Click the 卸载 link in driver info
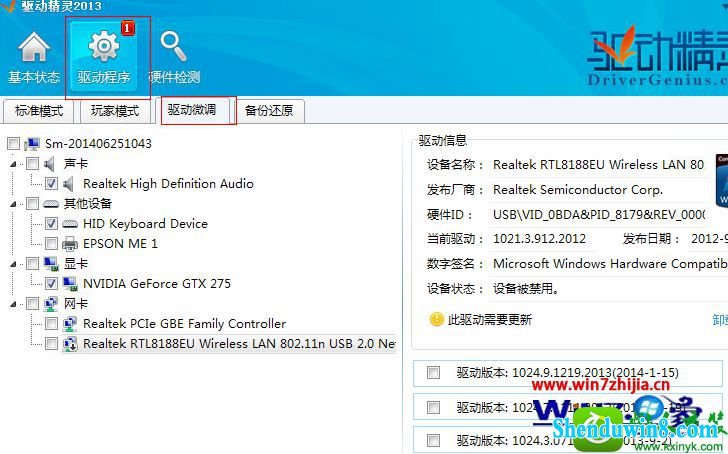This screenshot has width=728, height=454. pos(720,319)
